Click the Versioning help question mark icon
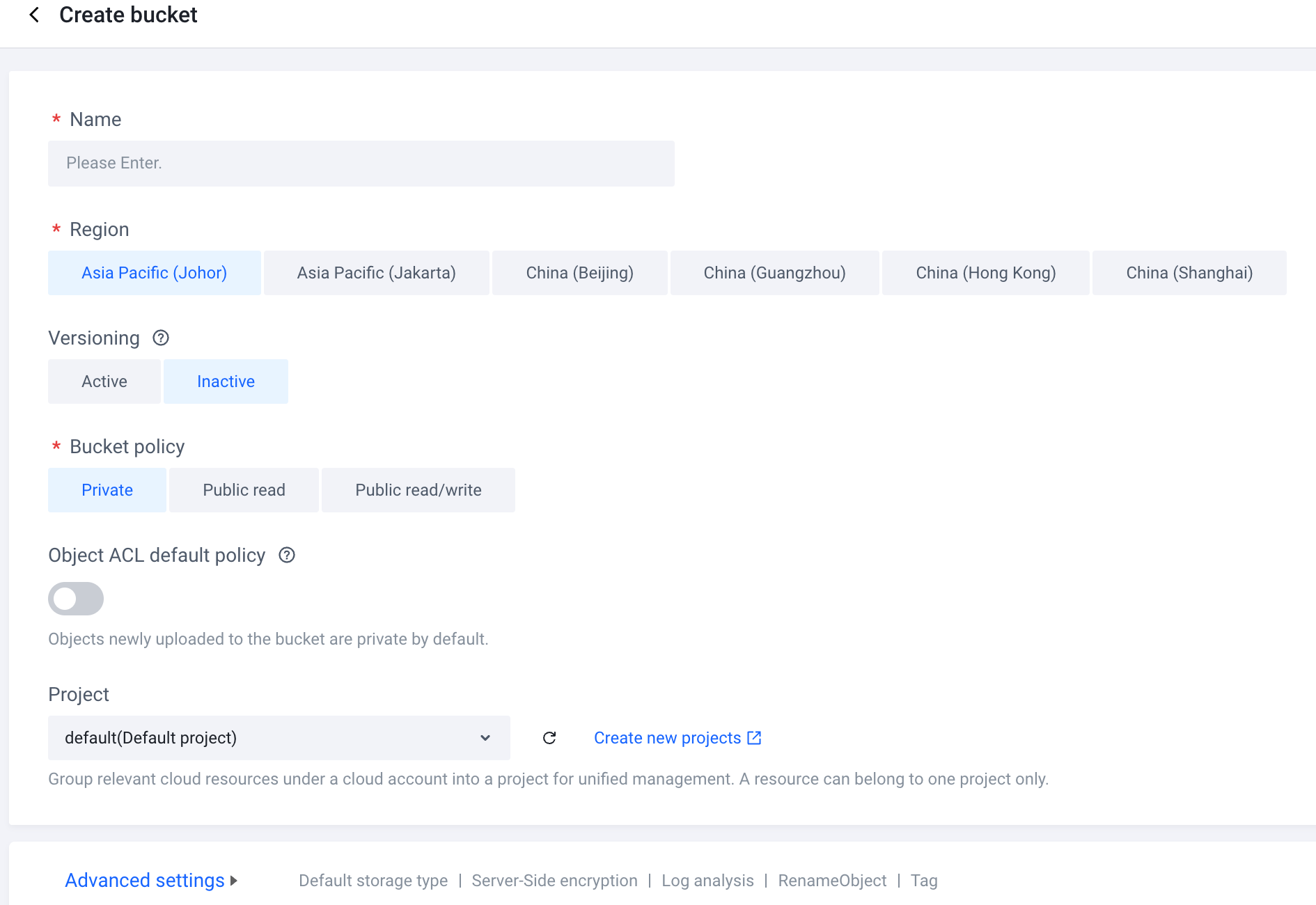Viewport: 1316px width, 905px height. [161, 338]
